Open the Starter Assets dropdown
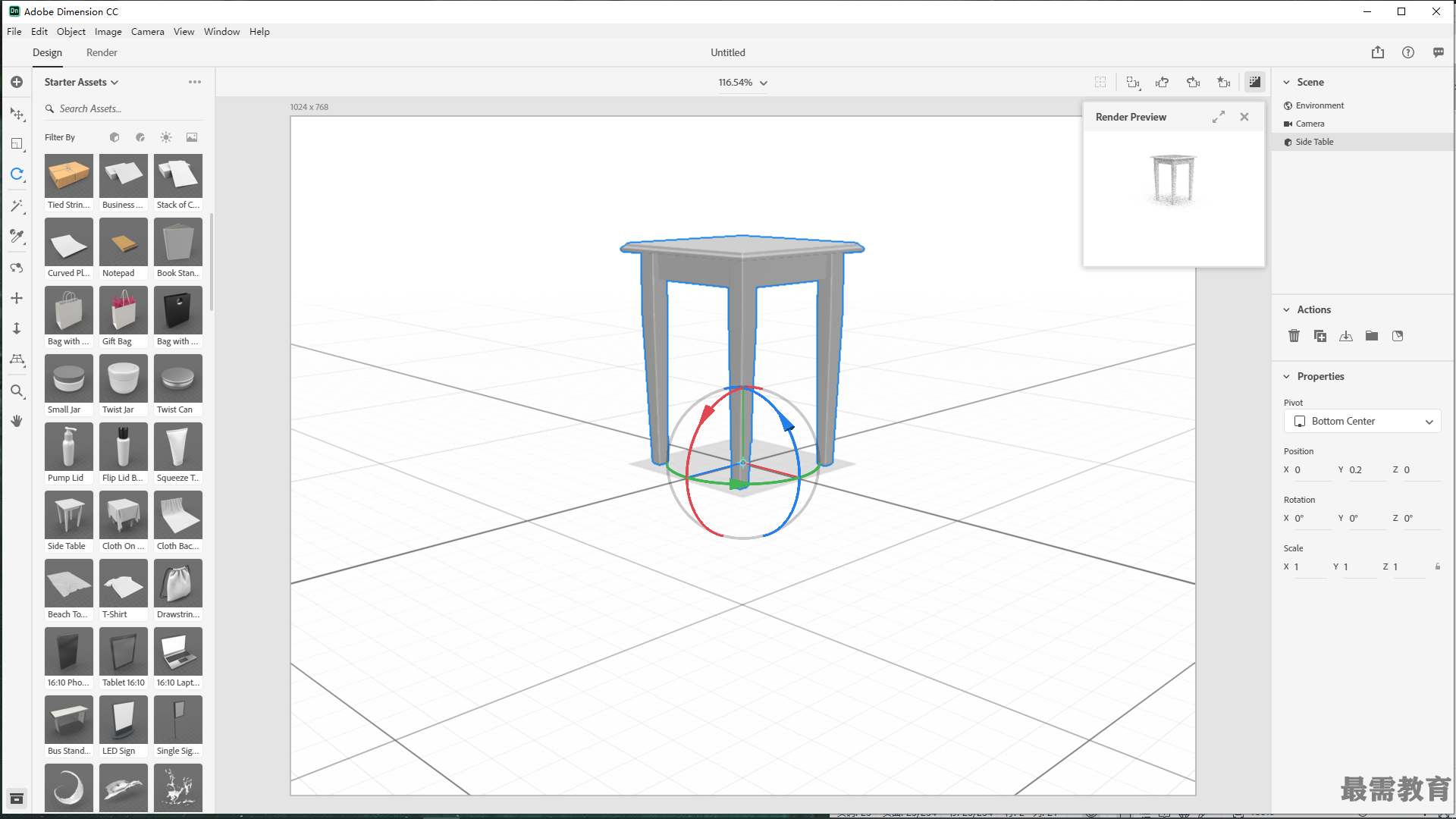The image size is (1456, 819). coord(81,82)
